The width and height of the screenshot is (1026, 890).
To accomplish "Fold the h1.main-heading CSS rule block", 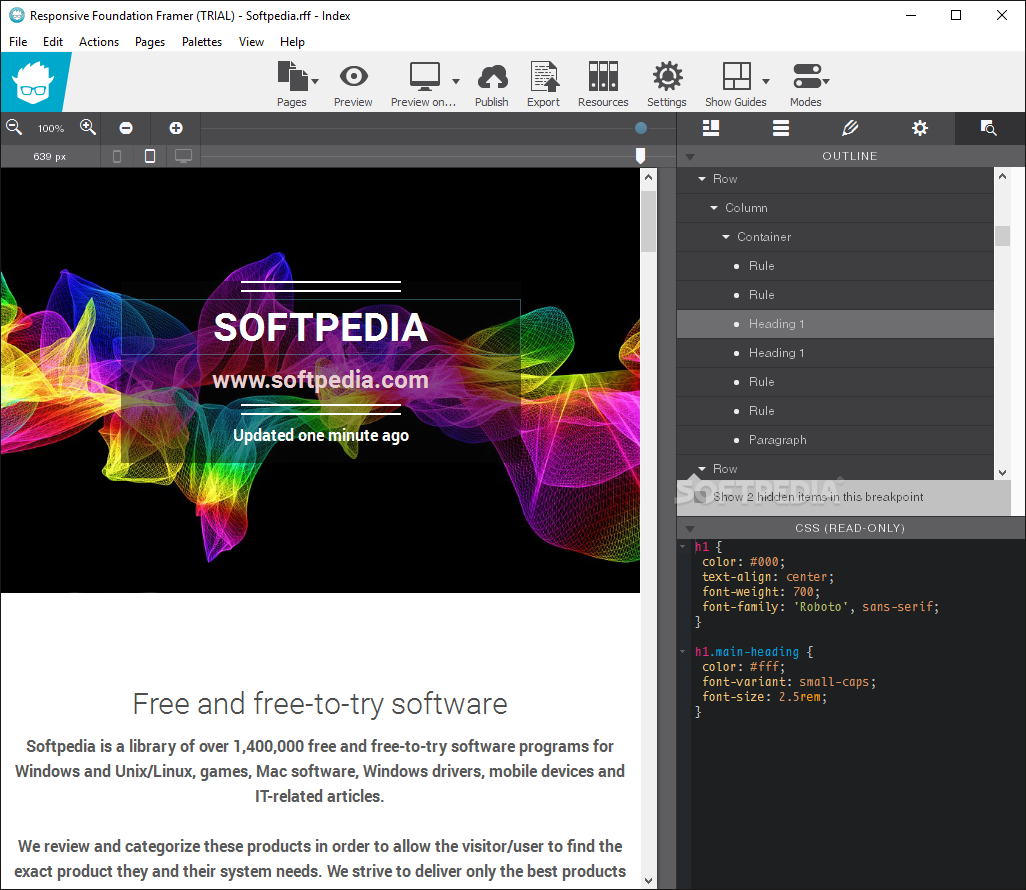I will click(x=683, y=652).
